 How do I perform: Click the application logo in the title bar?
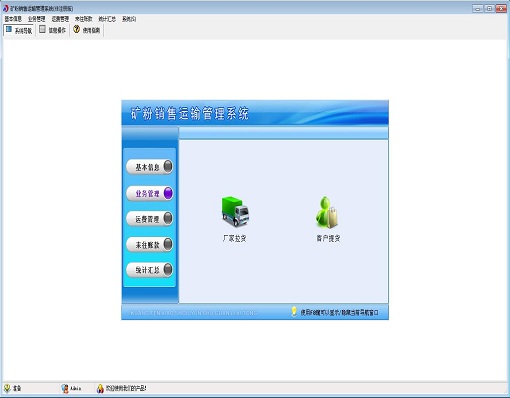tap(5, 8)
